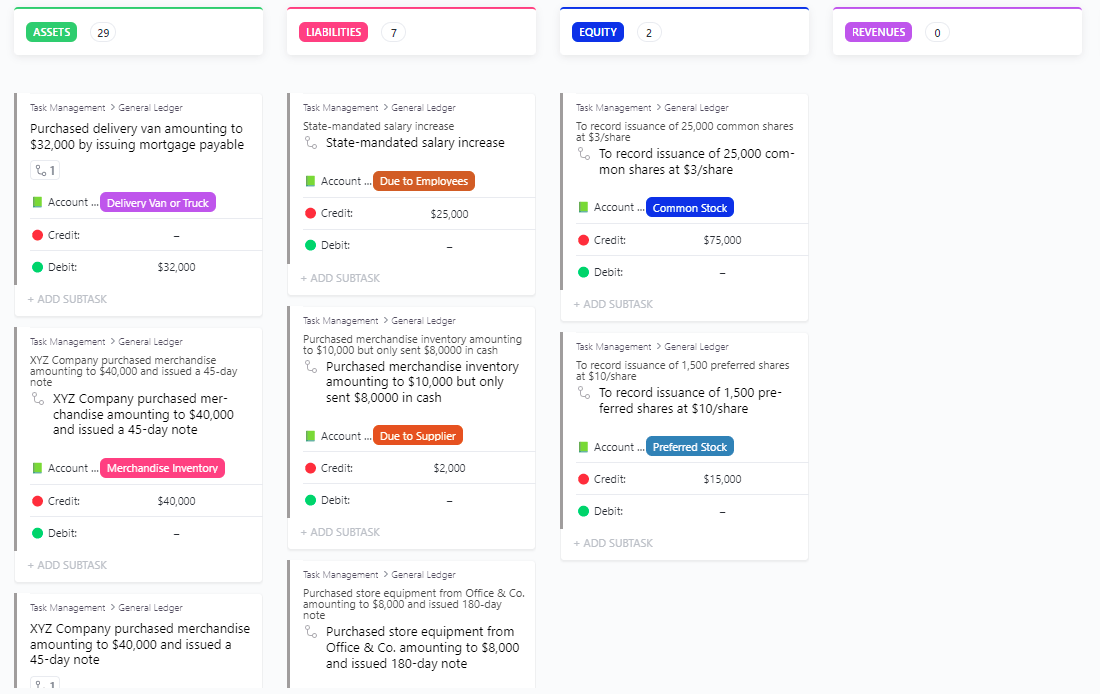
Task: Open the Due to Supplier account dropdown
Action: tap(418, 436)
